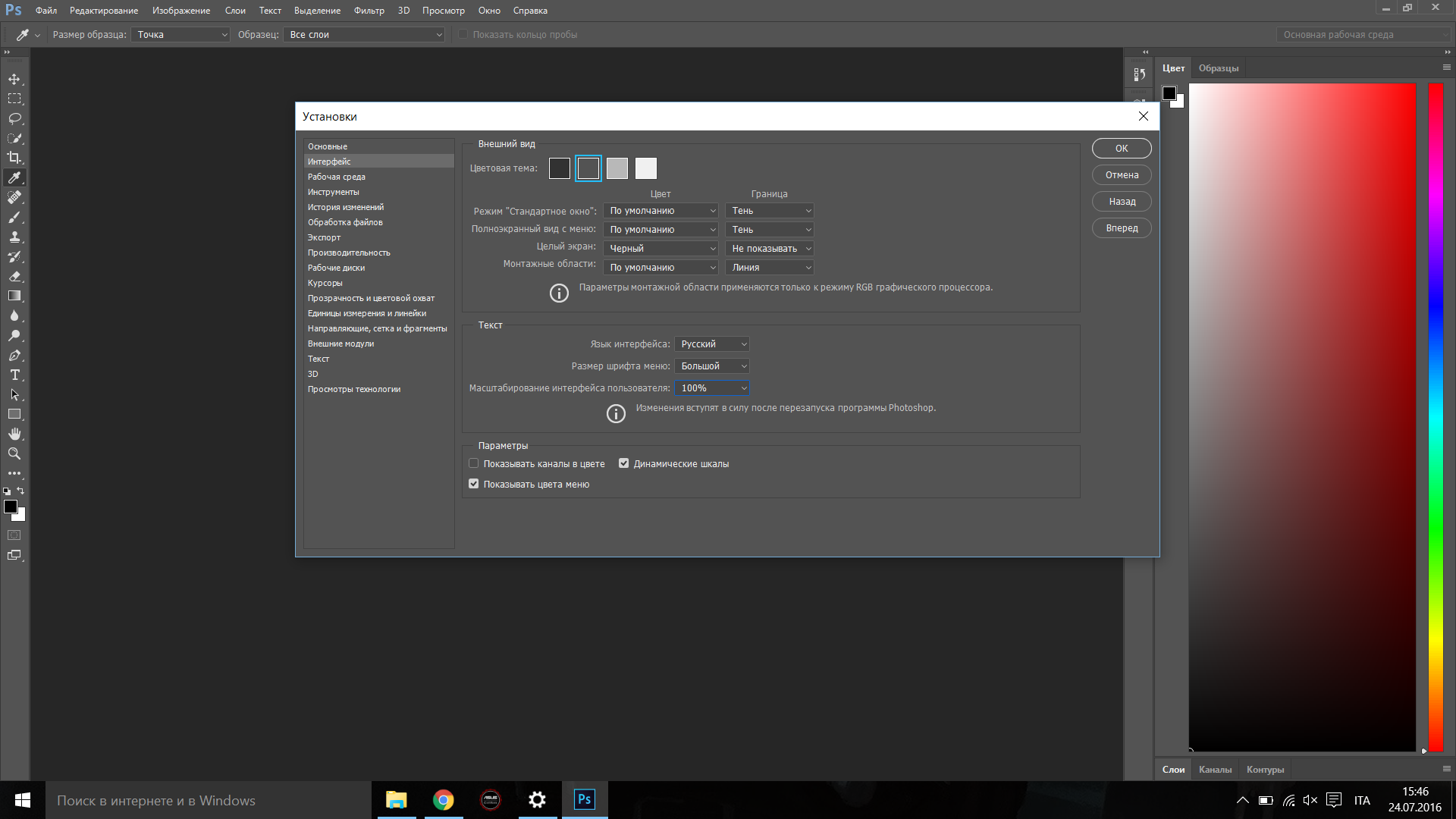Select the Quick Selection tool
The height and width of the screenshot is (819, 1456).
[14, 139]
